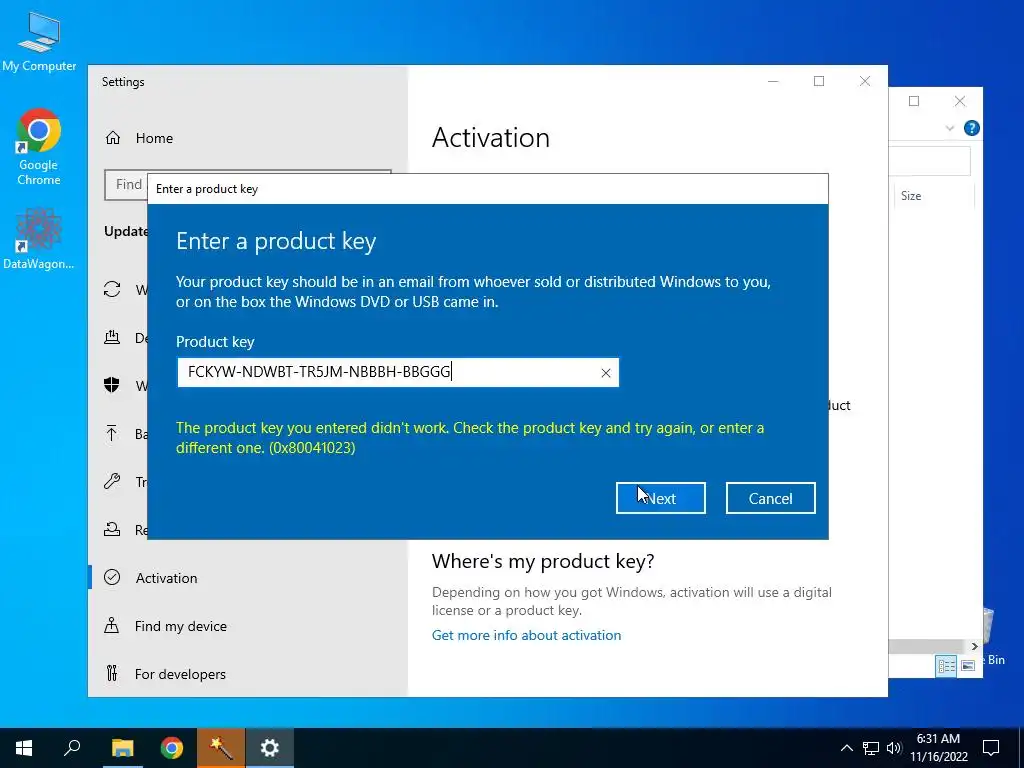Image resolution: width=1024 pixels, height=768 pixels.
Task: Click the taskbar search magnifier
Action: (72, 748)
